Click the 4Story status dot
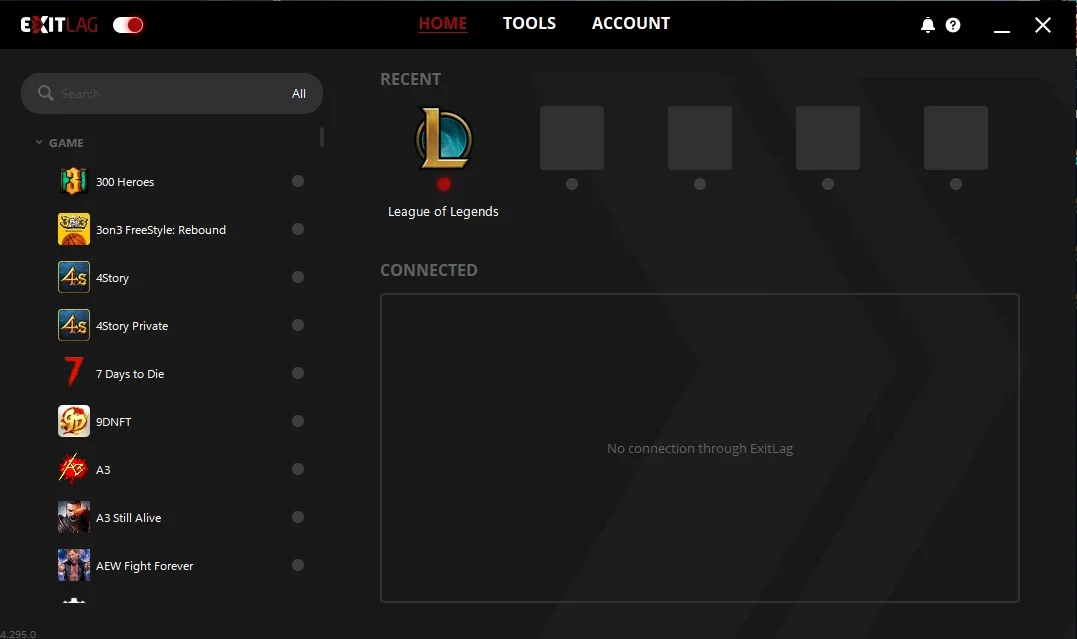The width and height of the screenshot is (1077, 639). point(298,277)
